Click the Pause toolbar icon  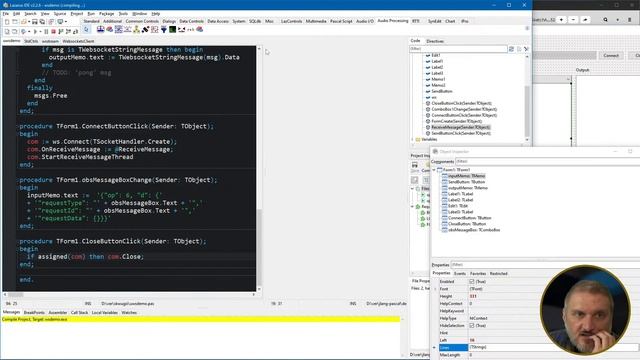click(46, 31)
